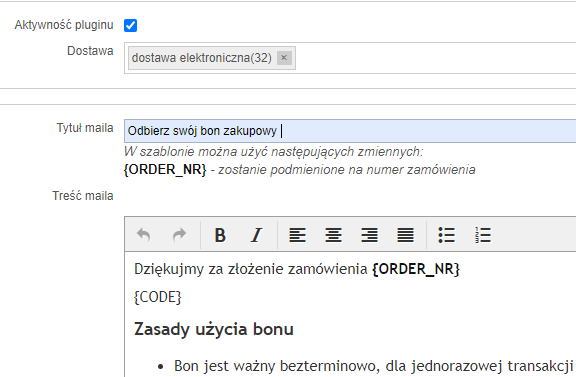Click the Tytuł maila input field

(350, 131)
